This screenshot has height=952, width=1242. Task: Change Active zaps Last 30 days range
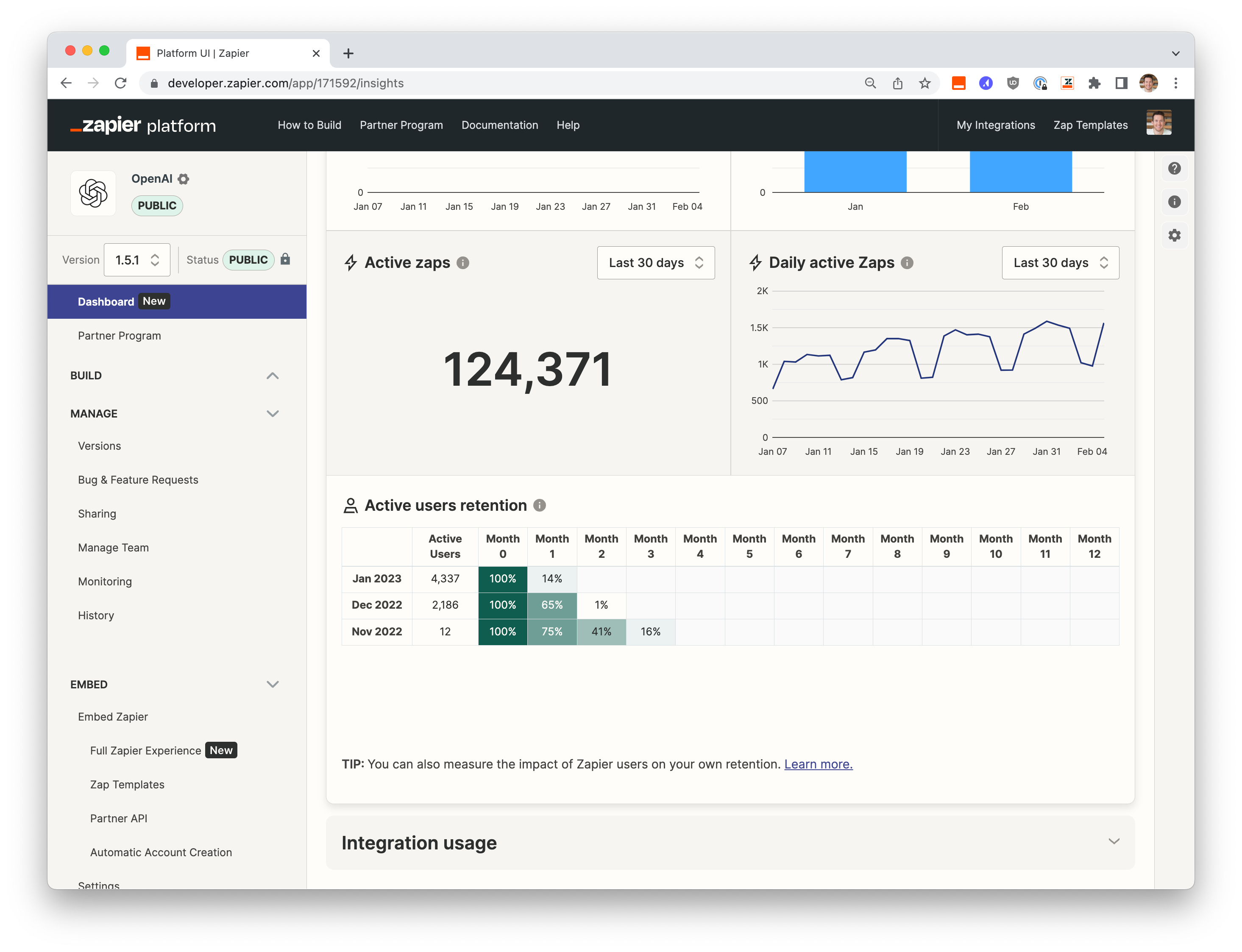tap(656, 263)
